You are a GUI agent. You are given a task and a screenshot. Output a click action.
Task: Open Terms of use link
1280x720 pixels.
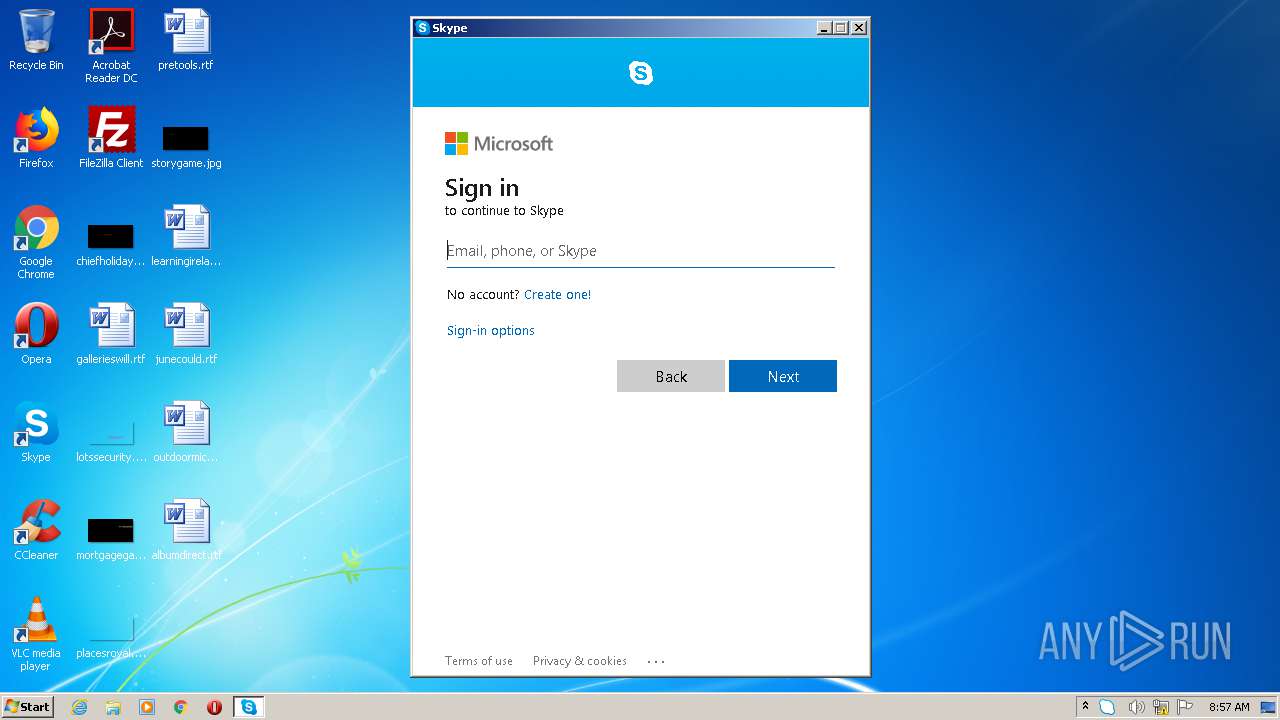click(x=479, y=661)
